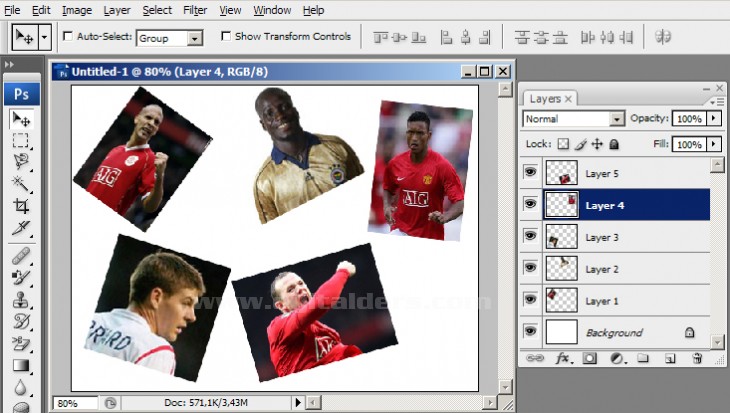This screenshot has width=730, height=413.
Task: Open the Filter menu
Action: pyautogui.click(x=195, y=10)
